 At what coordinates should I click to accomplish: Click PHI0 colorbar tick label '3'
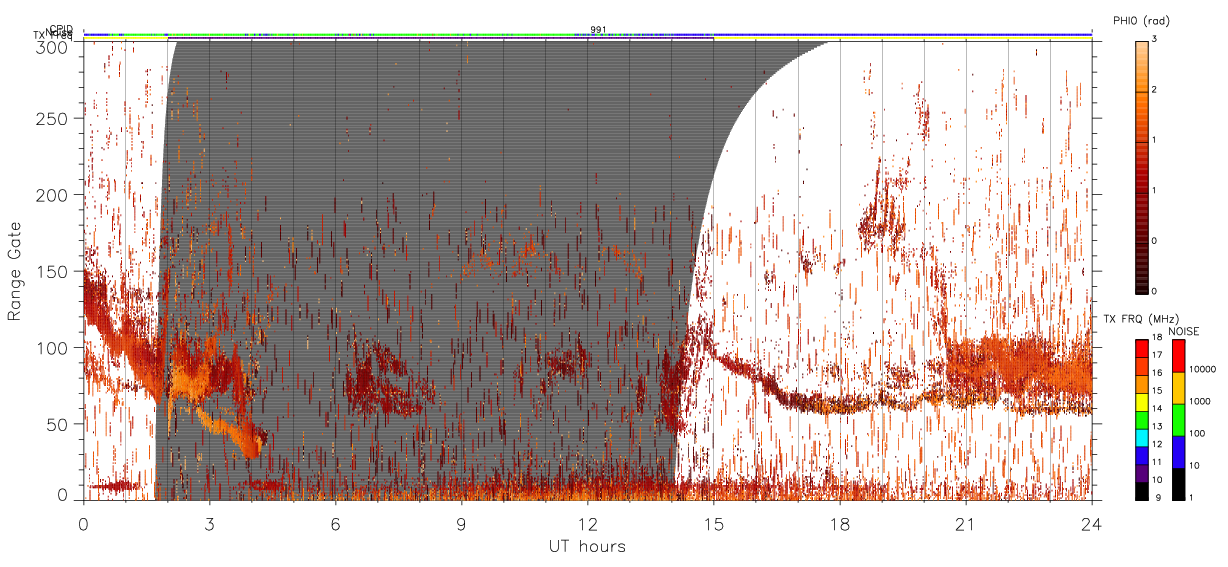(1155, 40)
